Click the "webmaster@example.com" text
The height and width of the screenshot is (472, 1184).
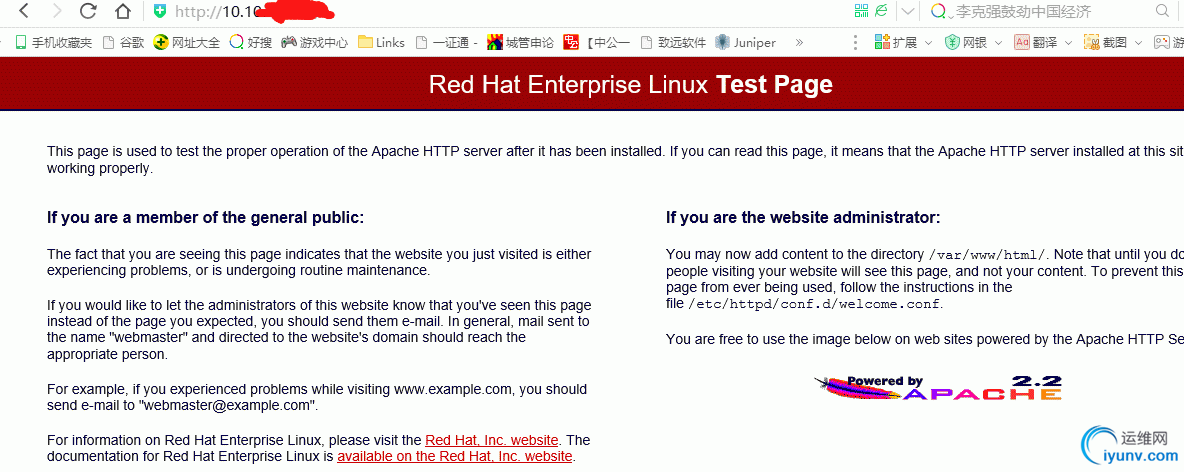(227, 406)
